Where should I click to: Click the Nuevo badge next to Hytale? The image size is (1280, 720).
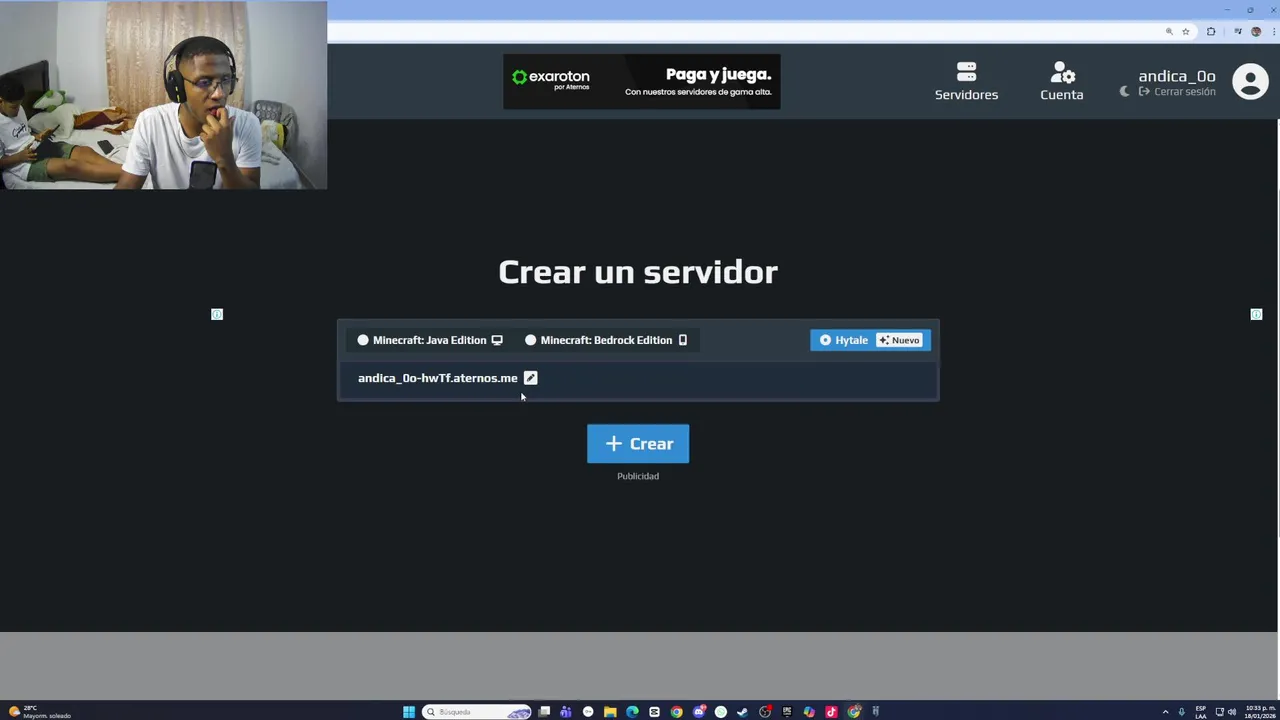pyautogui.click(x=899, y=340)
